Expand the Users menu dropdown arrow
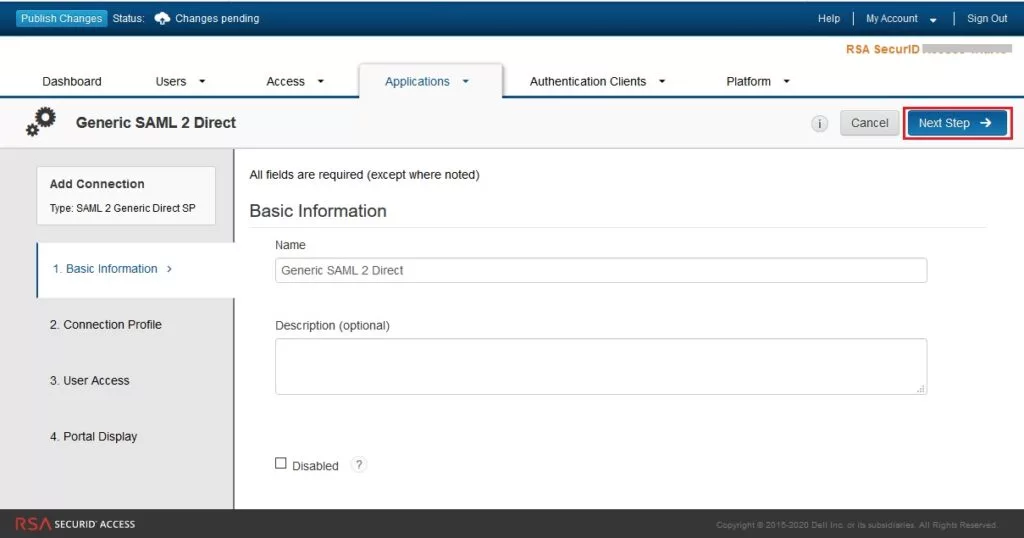 point(202,82)
